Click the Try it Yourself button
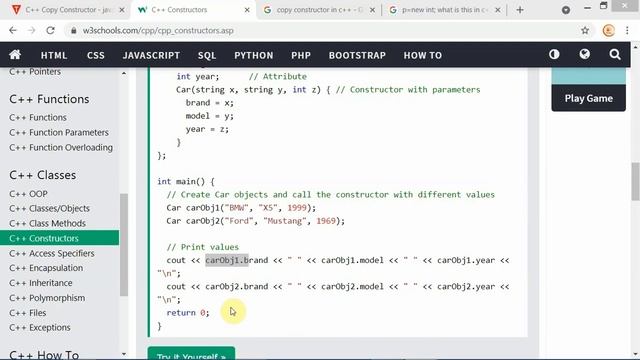 [x=191, y=354]
